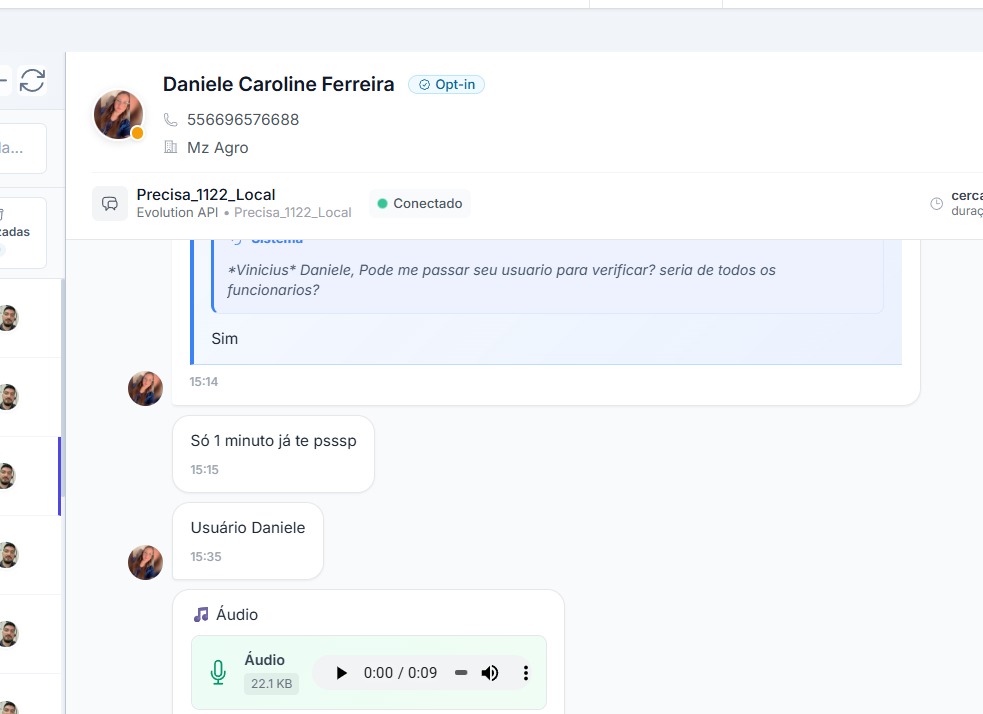This screenshot has height=714, width=983.
Task: Click the purple music note icon
Action: (201, 614)
